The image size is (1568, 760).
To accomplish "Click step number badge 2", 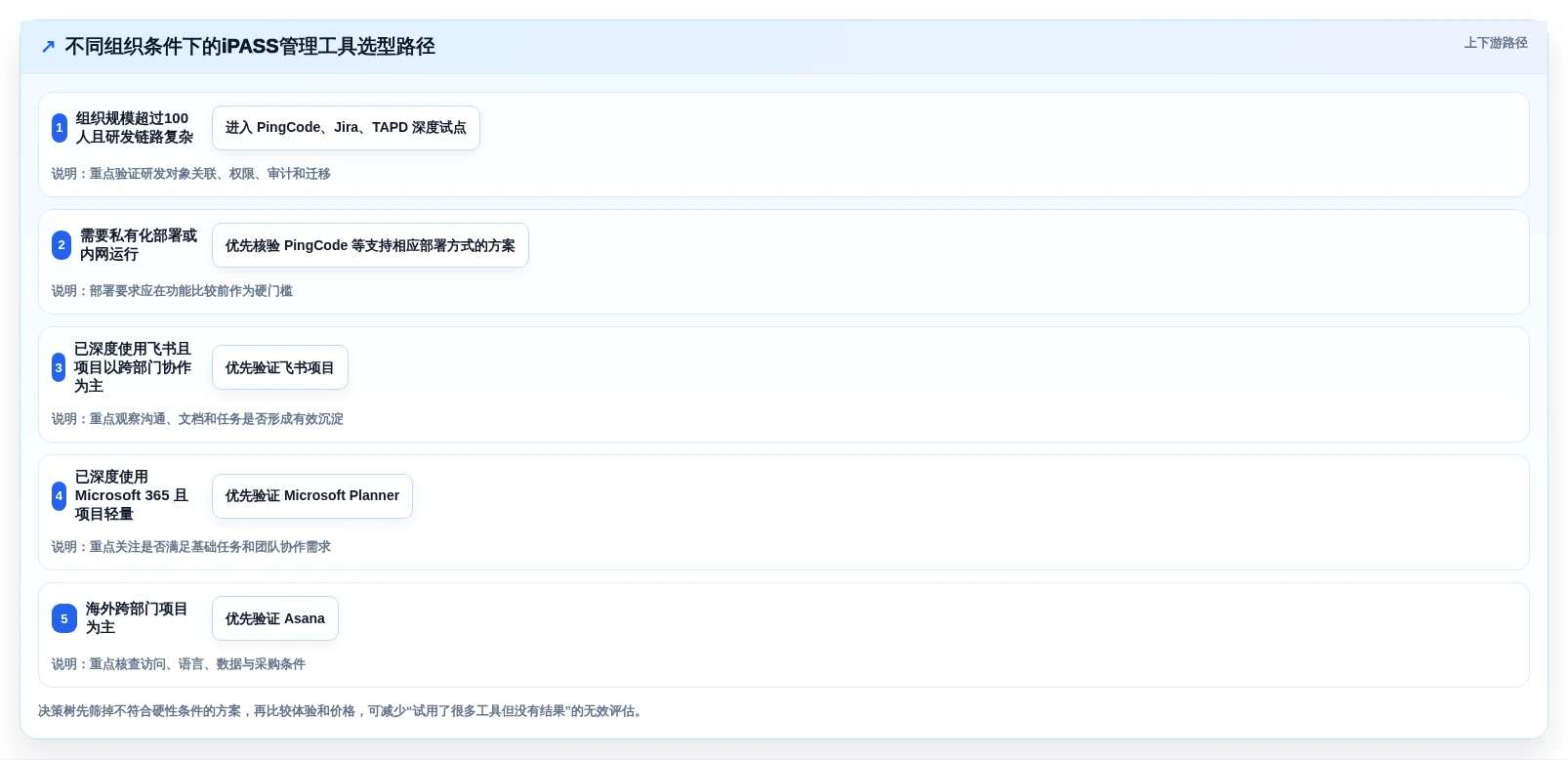I will (x=62, y=245).
